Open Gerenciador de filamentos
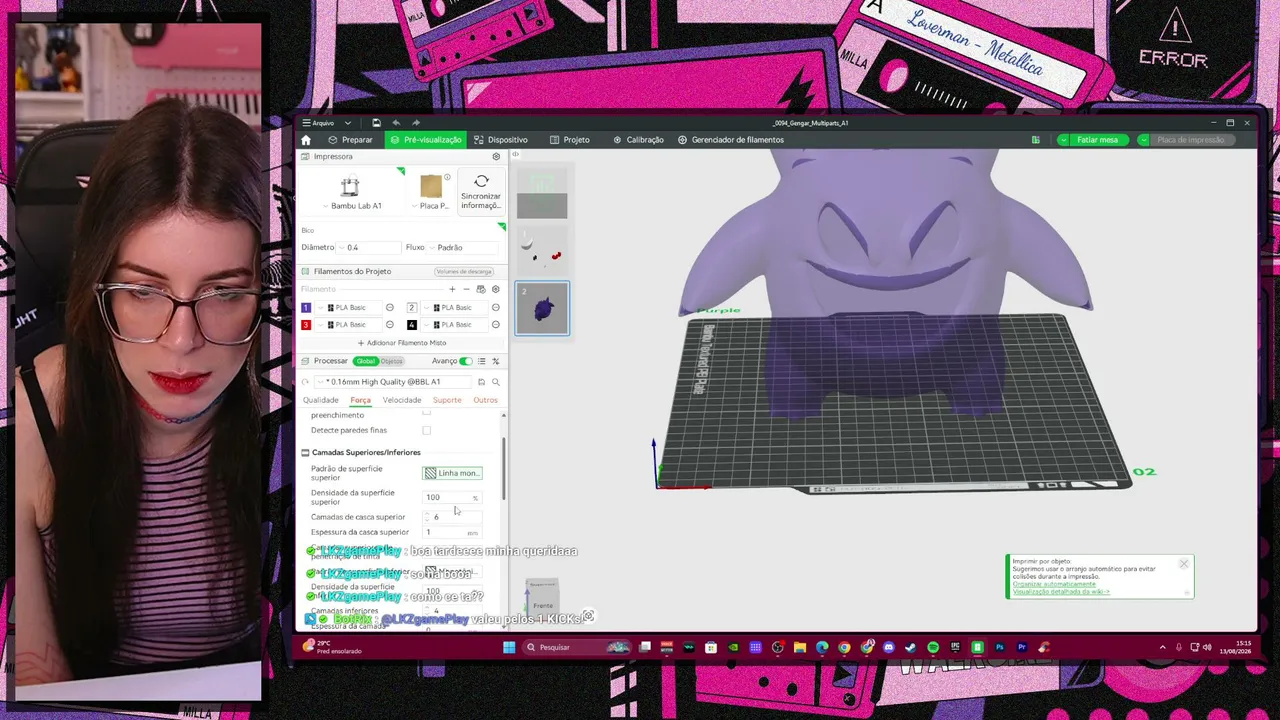 (731, 140)
